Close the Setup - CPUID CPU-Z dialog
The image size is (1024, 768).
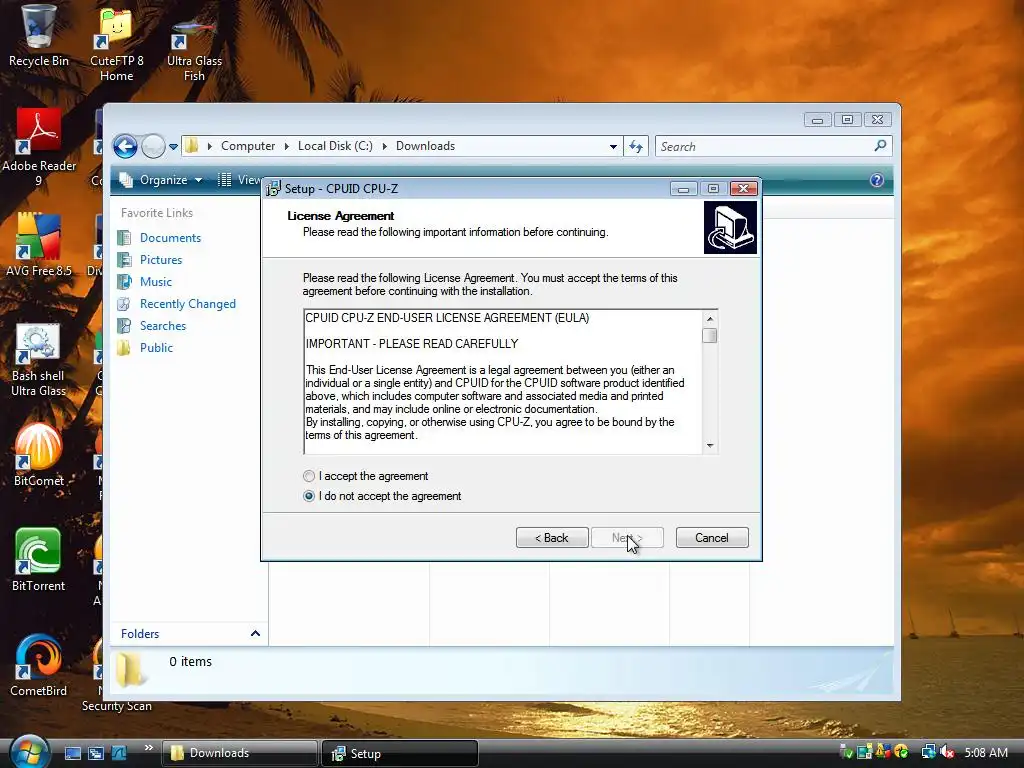pyautogui.click(x=743, y=189)
